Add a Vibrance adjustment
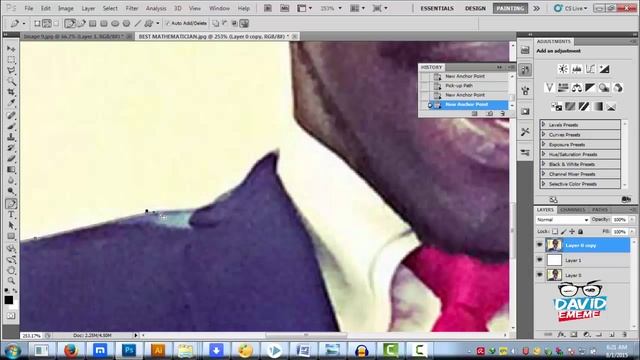Screen dimensions: 640x360 [549, 87]
